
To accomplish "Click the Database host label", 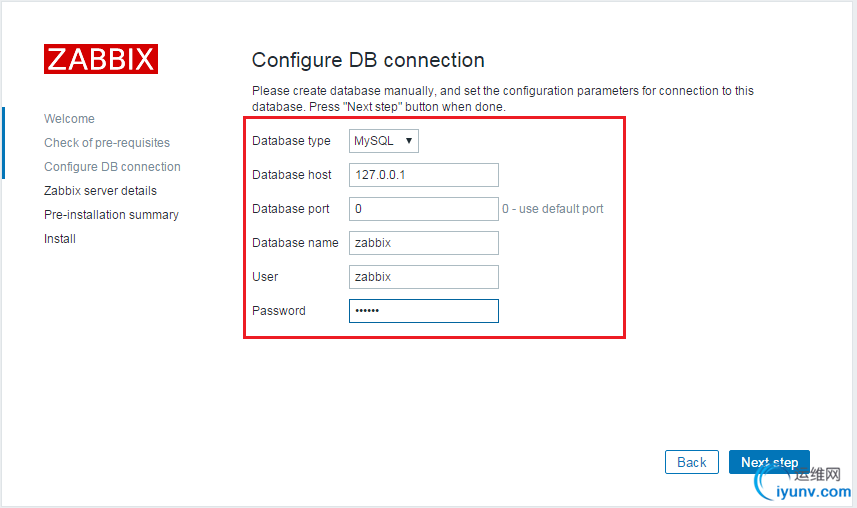I will (x=292, y=175).
